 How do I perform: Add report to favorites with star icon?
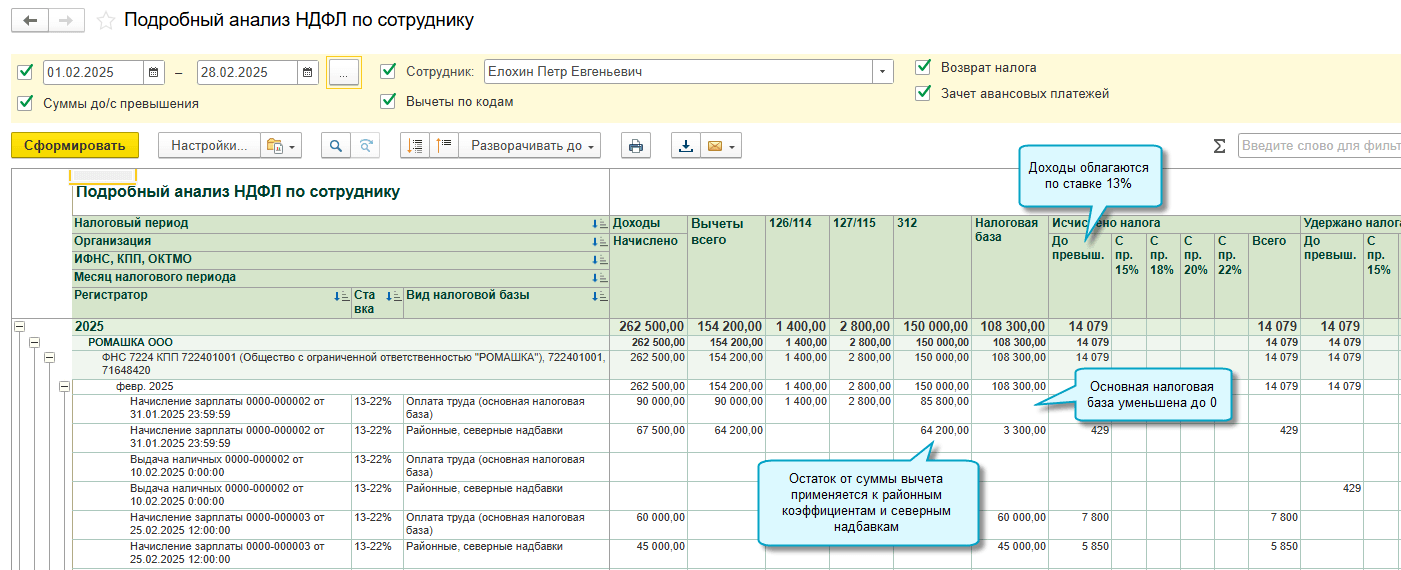(x=105, y=21)
